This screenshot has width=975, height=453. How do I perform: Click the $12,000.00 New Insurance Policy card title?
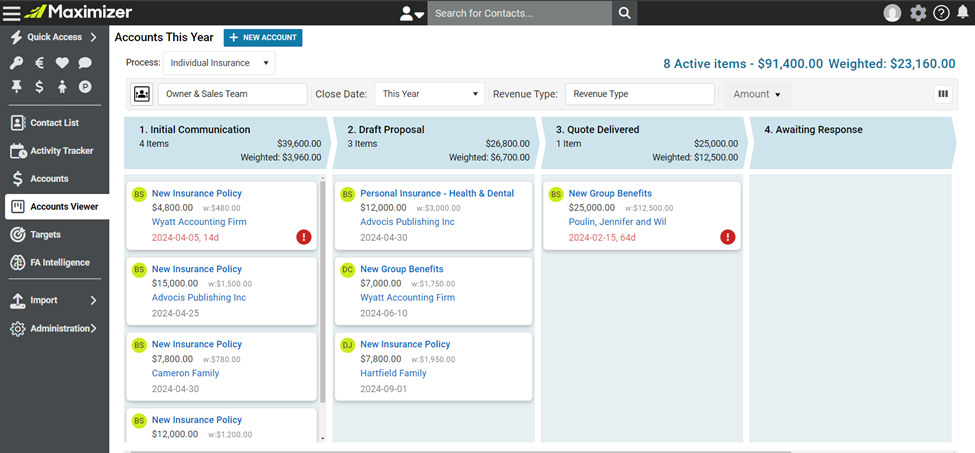[196, 420]
